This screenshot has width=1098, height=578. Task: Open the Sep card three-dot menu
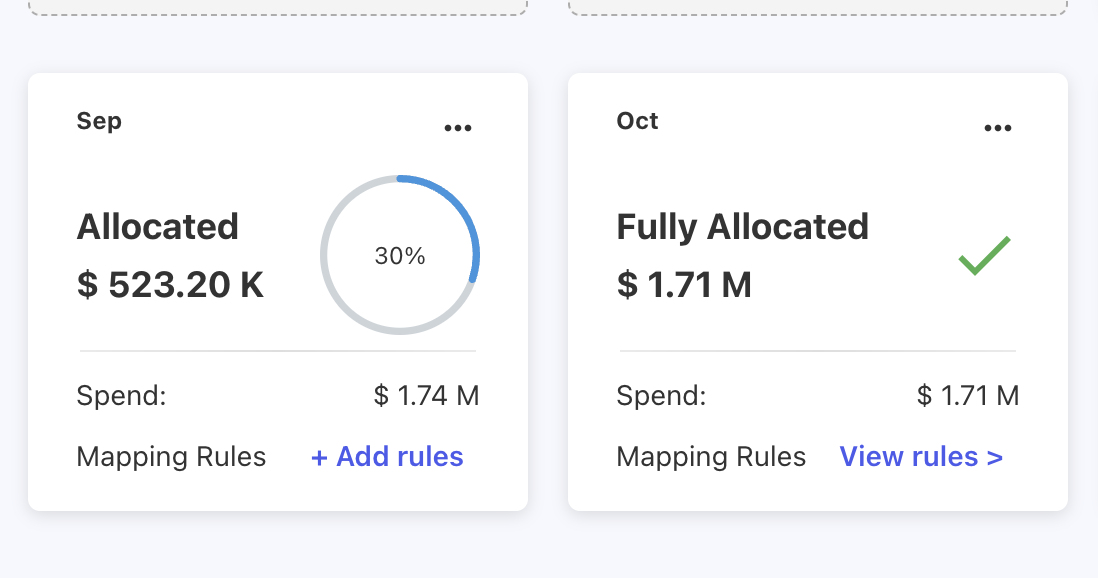(x=458, y=128)
